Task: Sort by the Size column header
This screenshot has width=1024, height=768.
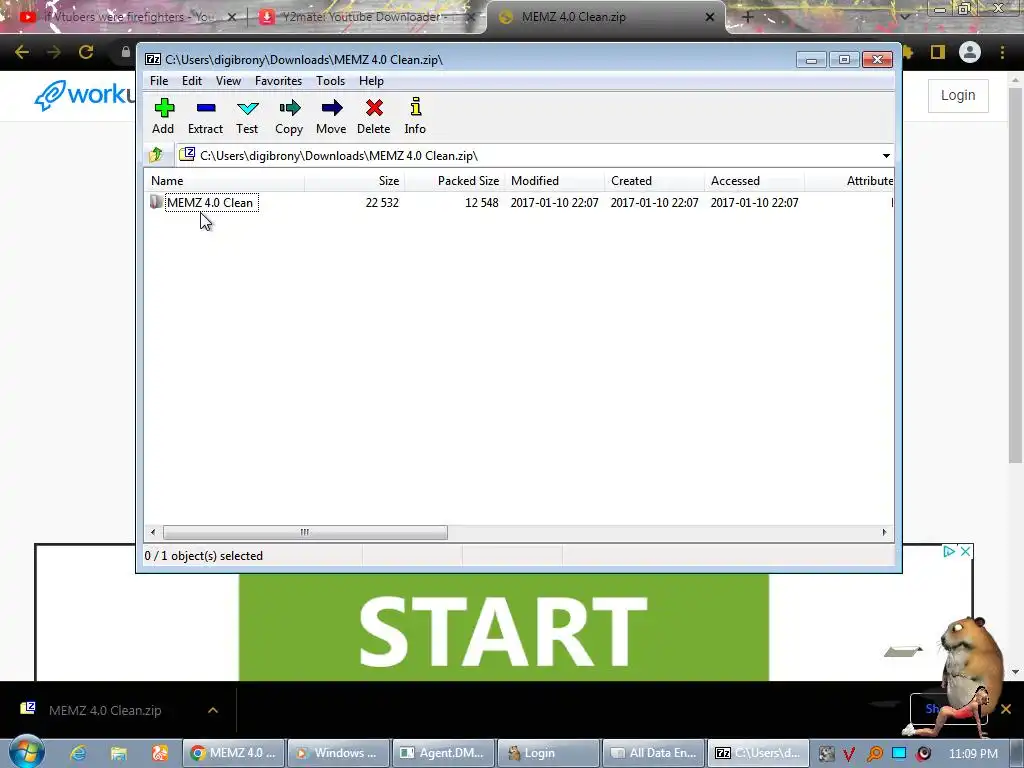Action: (x=354, y=181)
